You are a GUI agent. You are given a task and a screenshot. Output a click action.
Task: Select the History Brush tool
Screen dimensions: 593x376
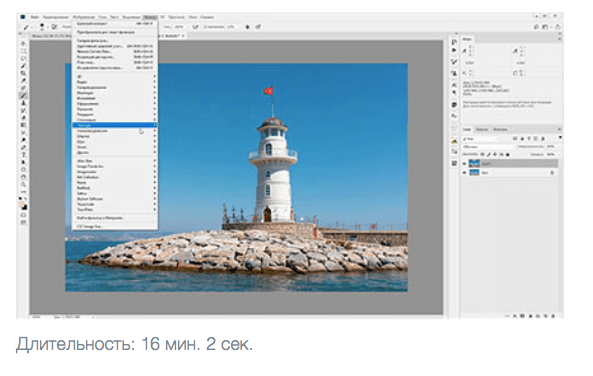coord(23,110)
